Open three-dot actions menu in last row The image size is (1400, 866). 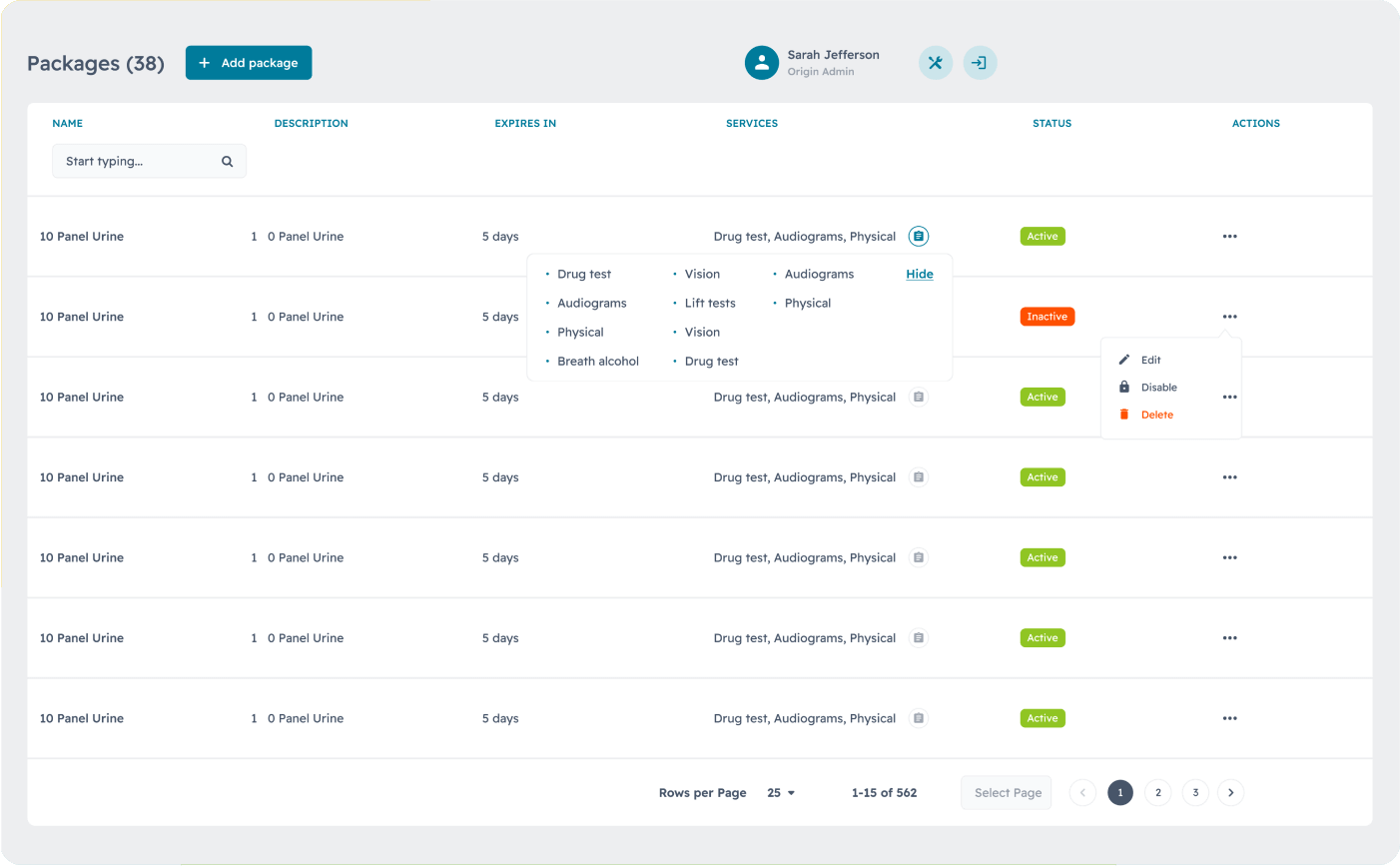click(x=1229, y=718)
